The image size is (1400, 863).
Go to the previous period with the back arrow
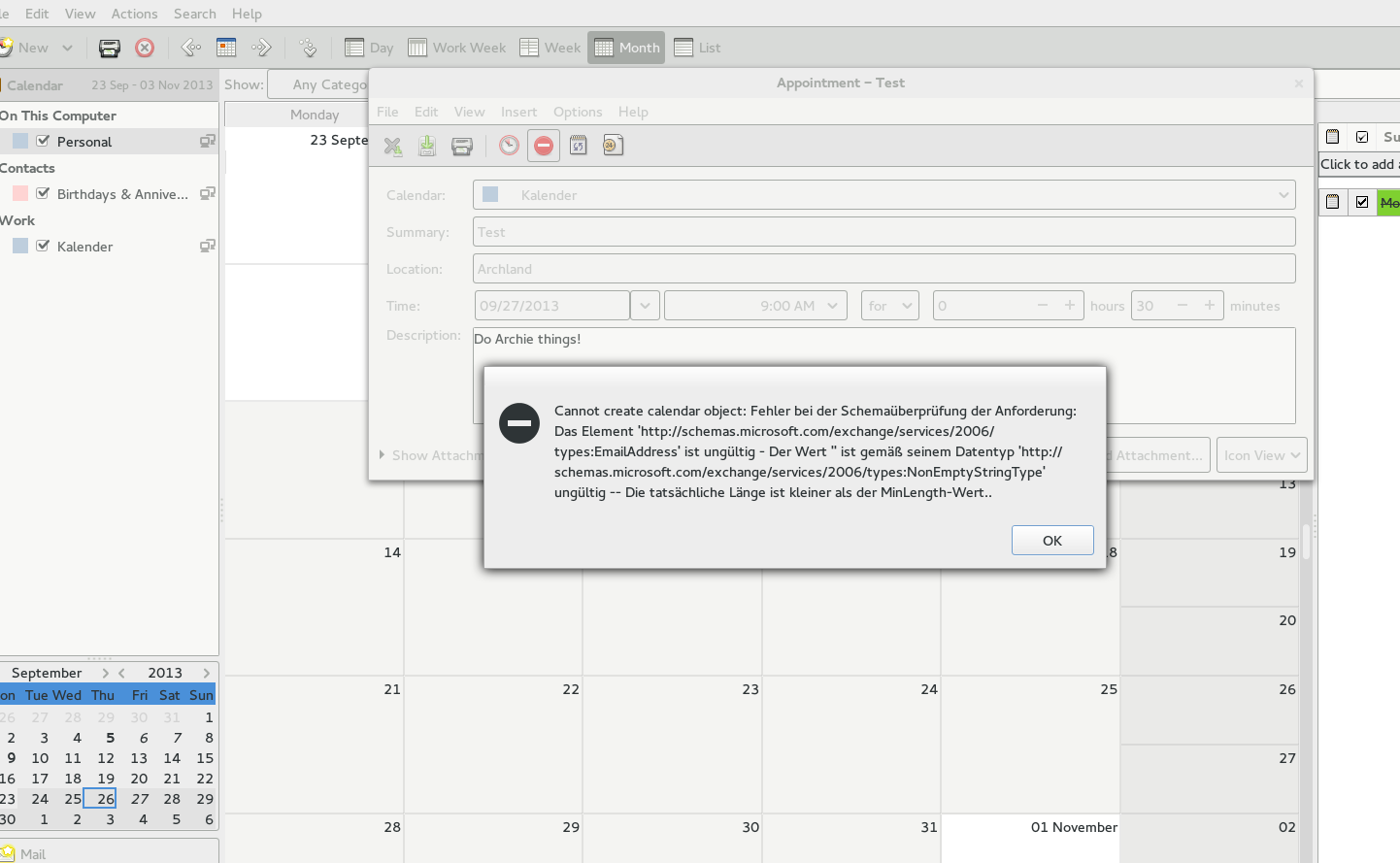(x=191, y=48)
